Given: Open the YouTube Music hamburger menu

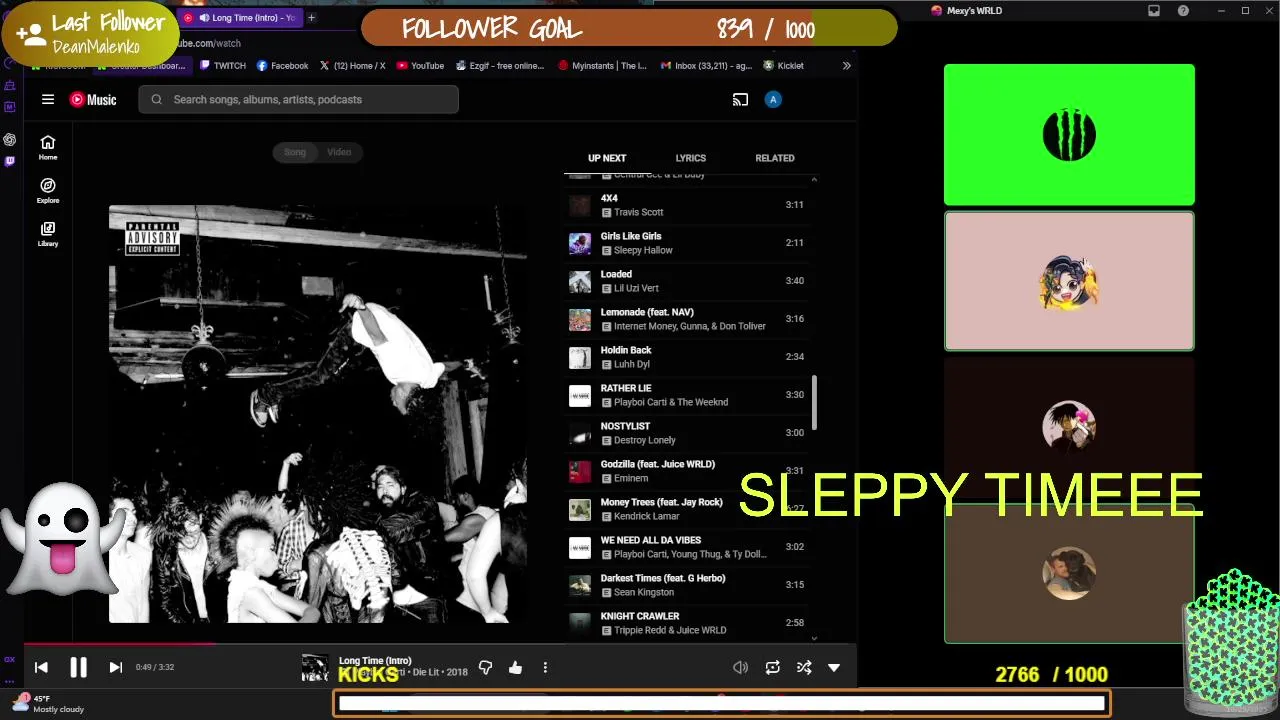Looking at the screenshot, I should (47, 99).
